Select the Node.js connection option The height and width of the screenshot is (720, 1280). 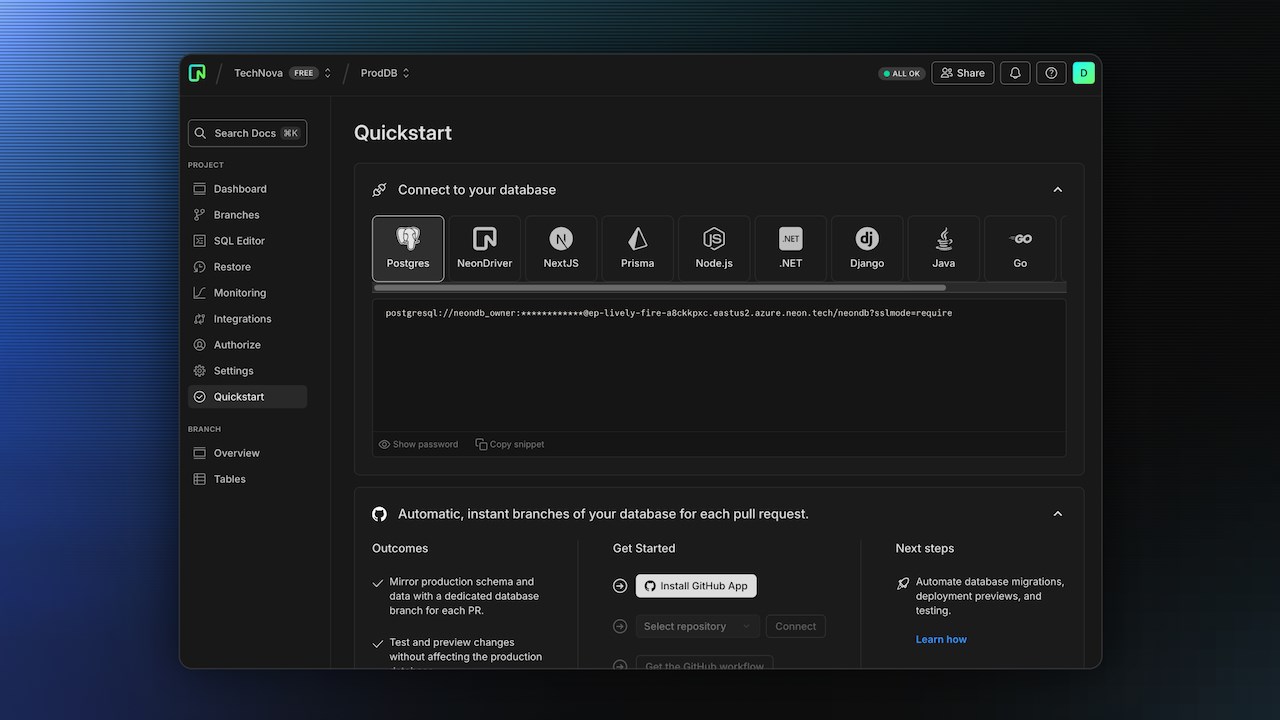point(714,249)
